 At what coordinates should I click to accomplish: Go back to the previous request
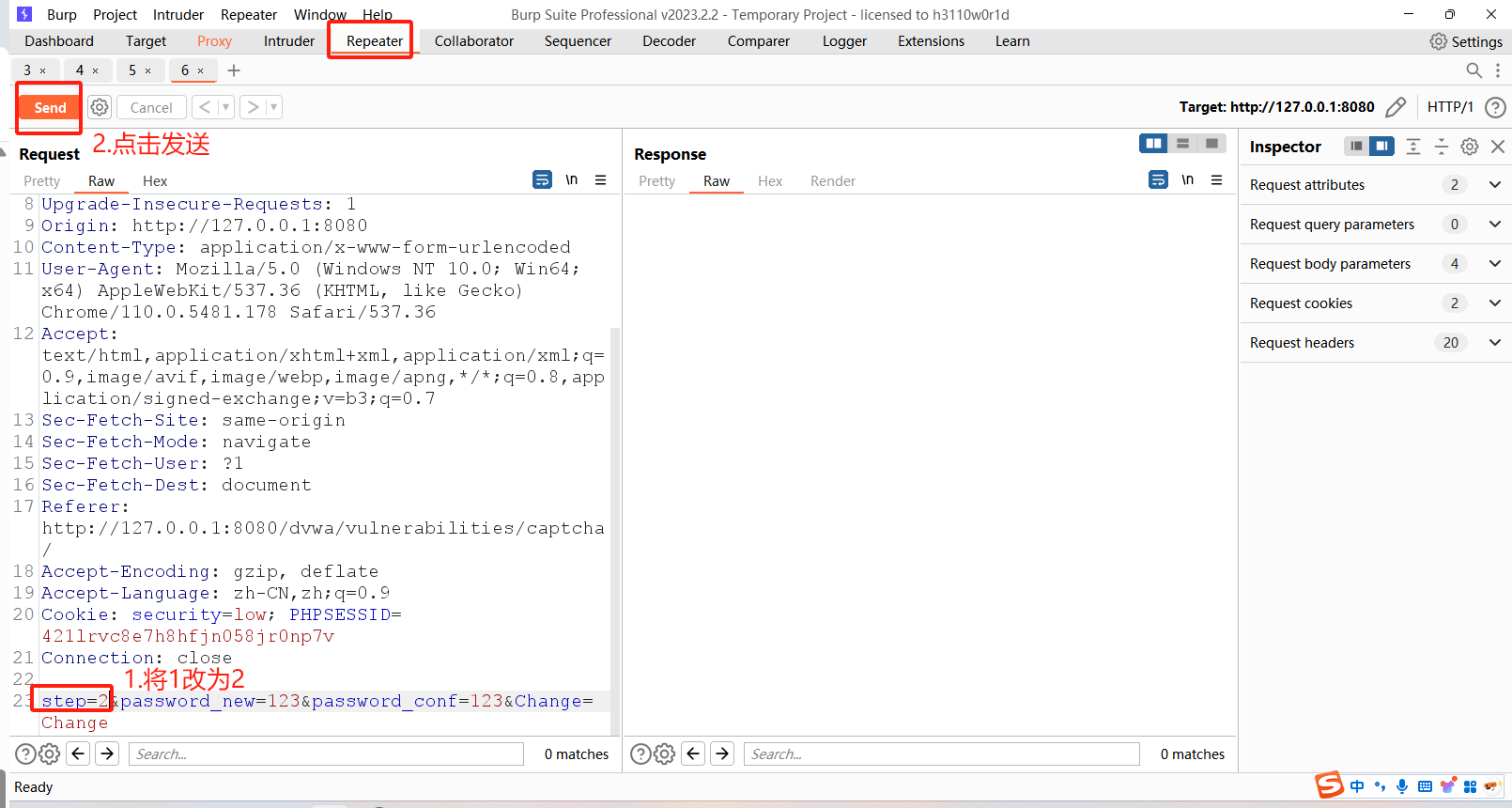205,107
